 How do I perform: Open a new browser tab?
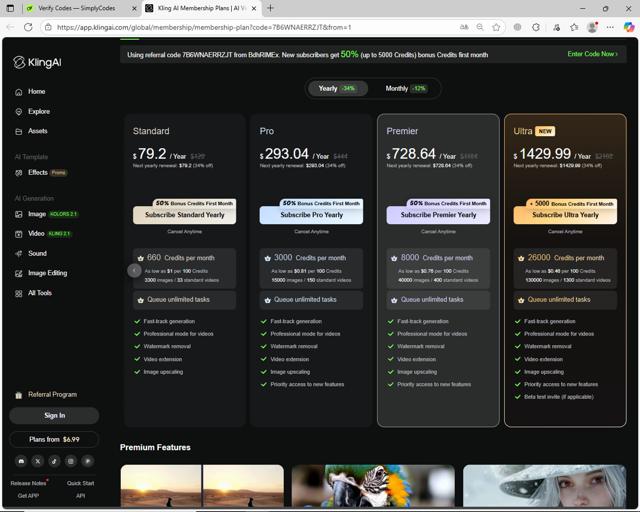point(270,8)
